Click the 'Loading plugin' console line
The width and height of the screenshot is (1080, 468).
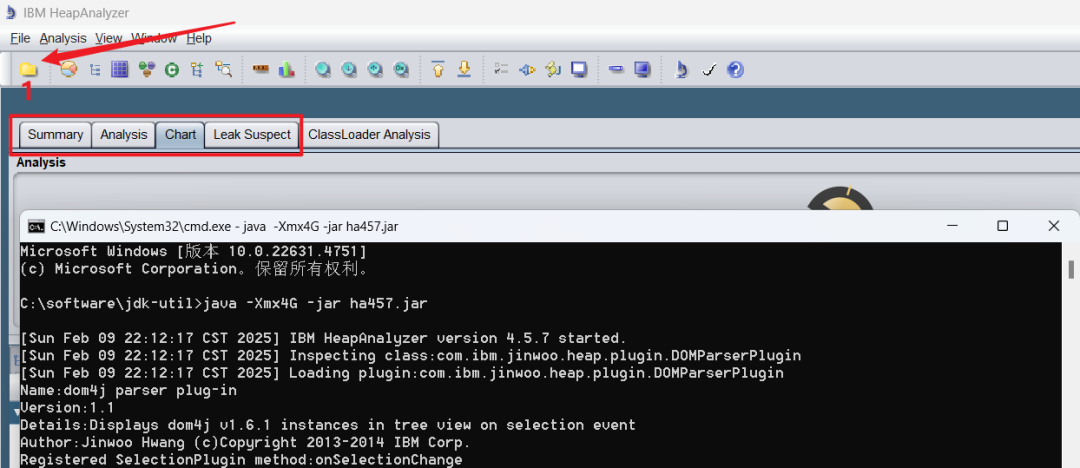[402, 373]
